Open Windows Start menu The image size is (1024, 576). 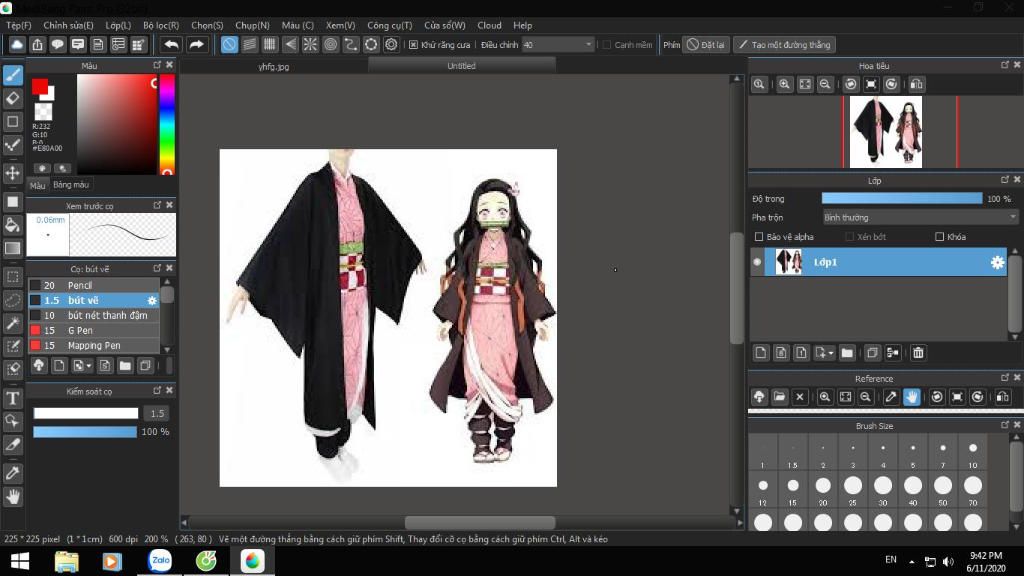coord(20,561)
